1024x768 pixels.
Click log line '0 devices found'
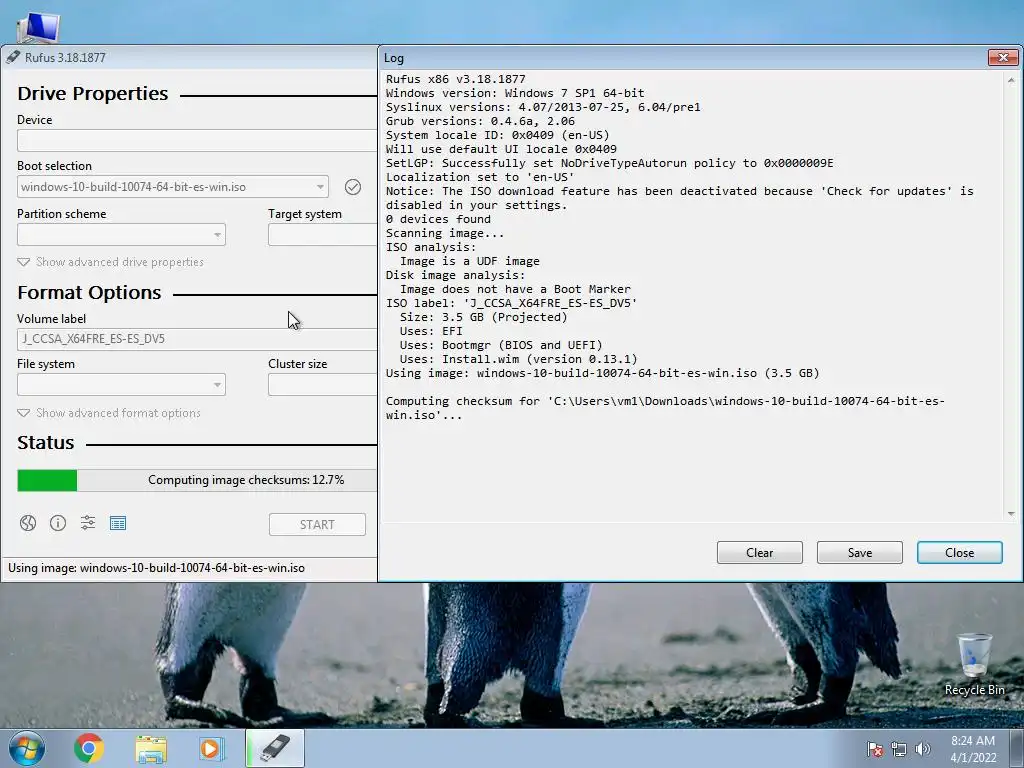438,219
